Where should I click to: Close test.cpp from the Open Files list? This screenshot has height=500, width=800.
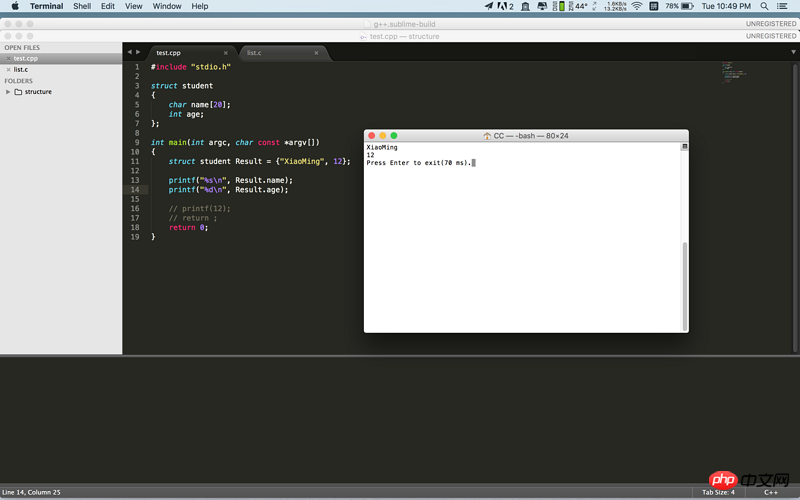click(x=8, y=59)
